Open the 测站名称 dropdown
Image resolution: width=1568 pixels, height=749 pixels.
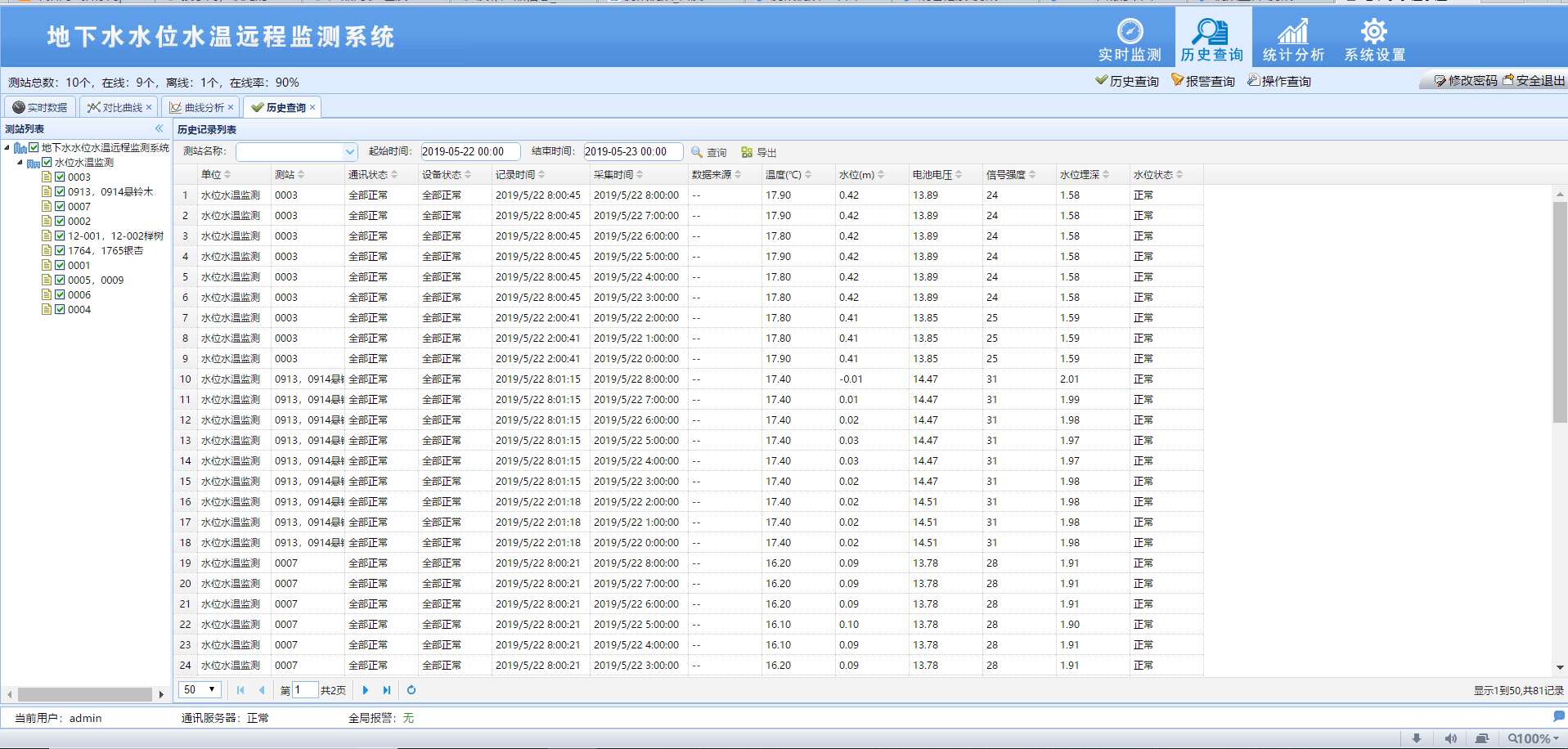click(349, 152)
